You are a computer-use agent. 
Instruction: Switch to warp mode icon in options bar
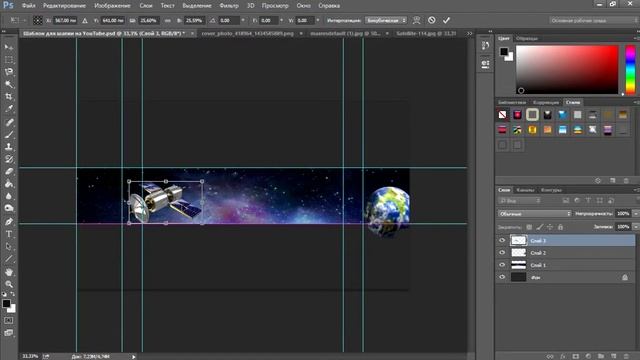coord(416,20)
